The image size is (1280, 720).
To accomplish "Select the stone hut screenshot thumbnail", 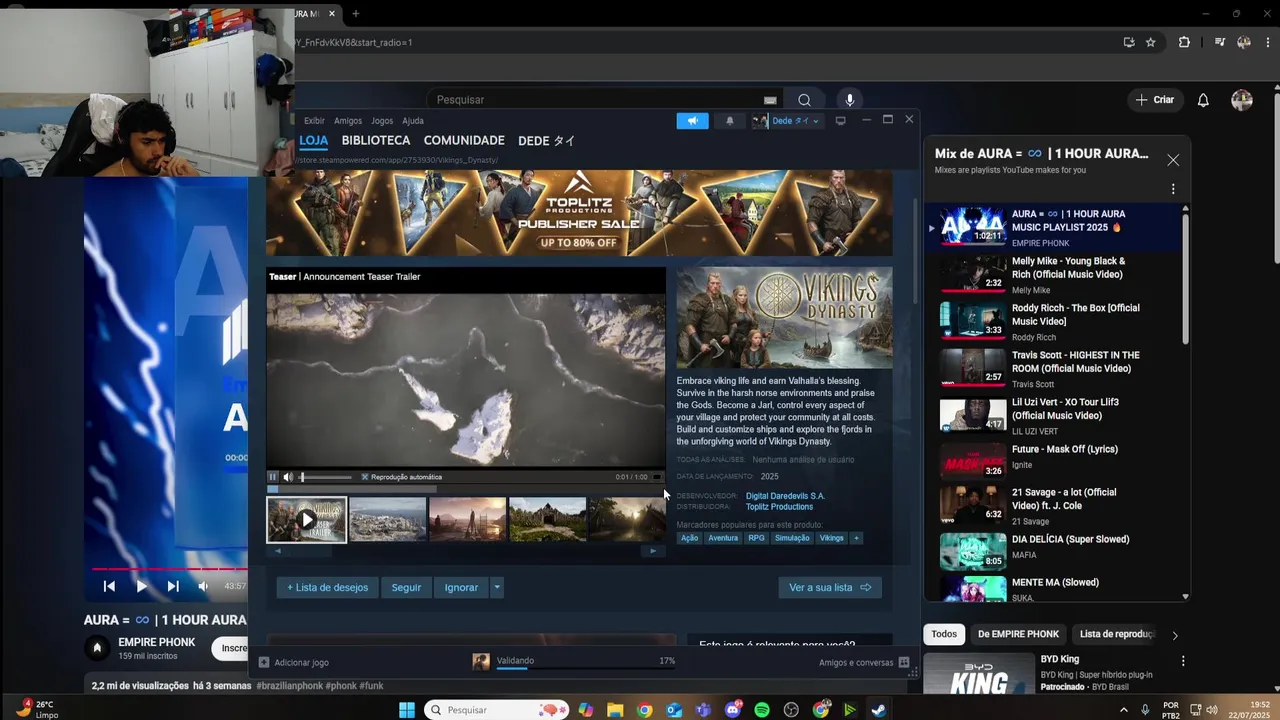I will pos(548,520).
